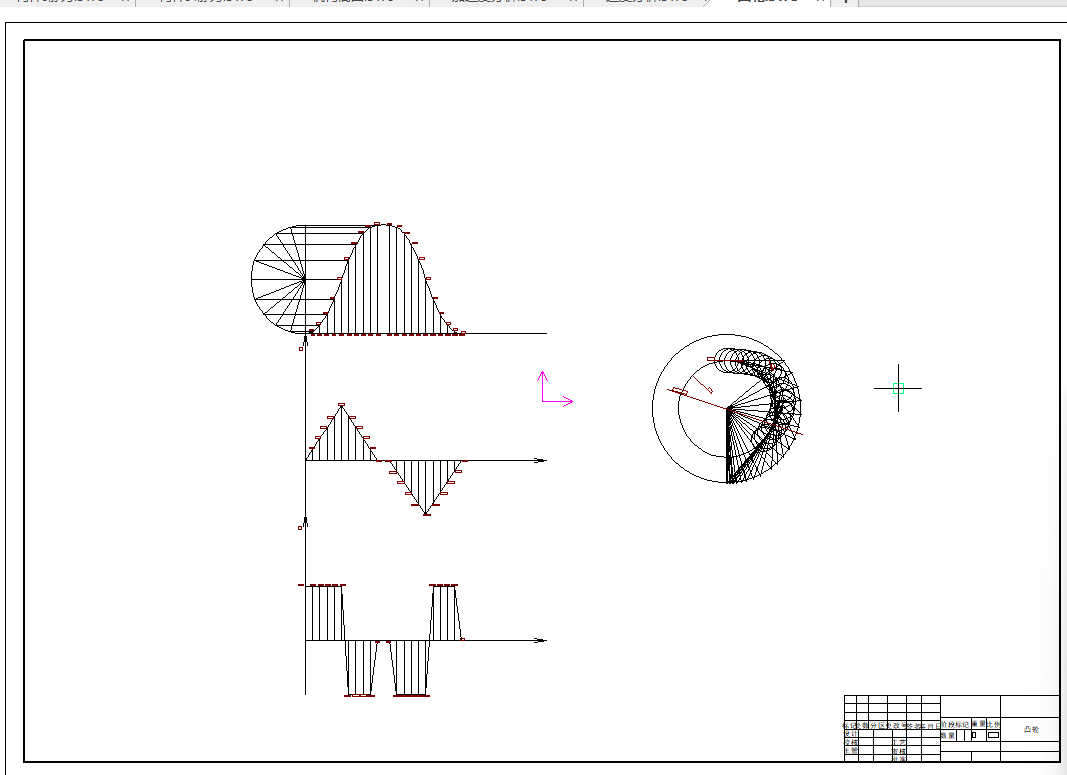Select the curved rotation arrow inside the cam
Screen dimensions: 1067x775
coord(703,383)
